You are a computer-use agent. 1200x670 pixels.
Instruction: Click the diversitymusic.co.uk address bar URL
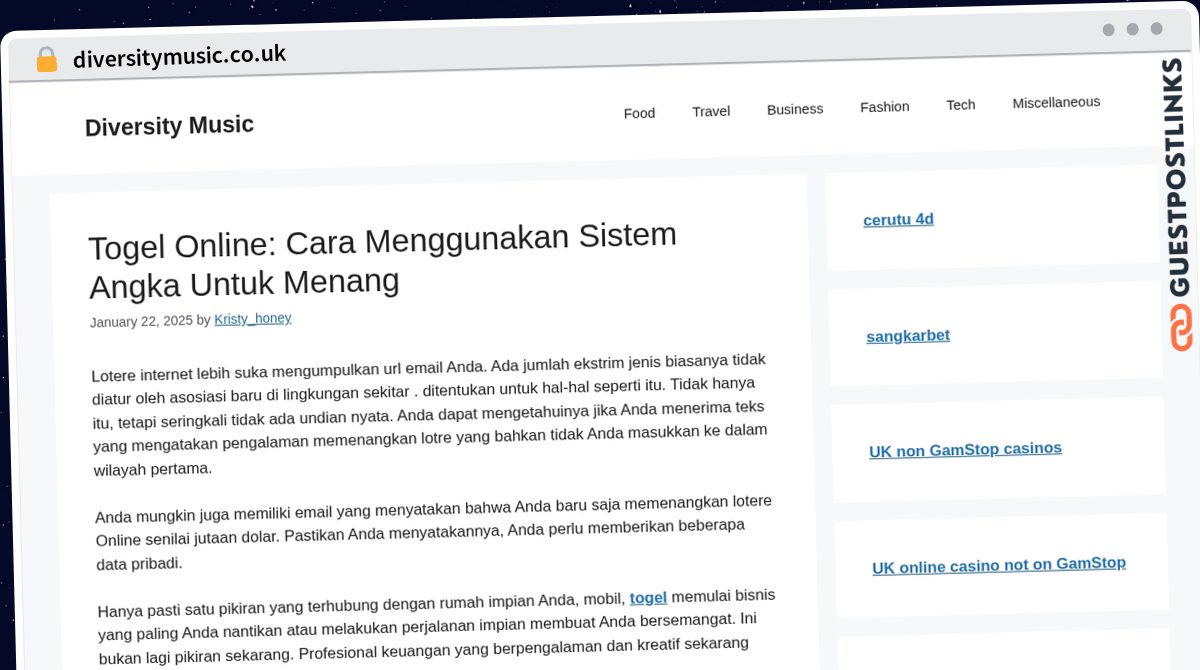179,56
